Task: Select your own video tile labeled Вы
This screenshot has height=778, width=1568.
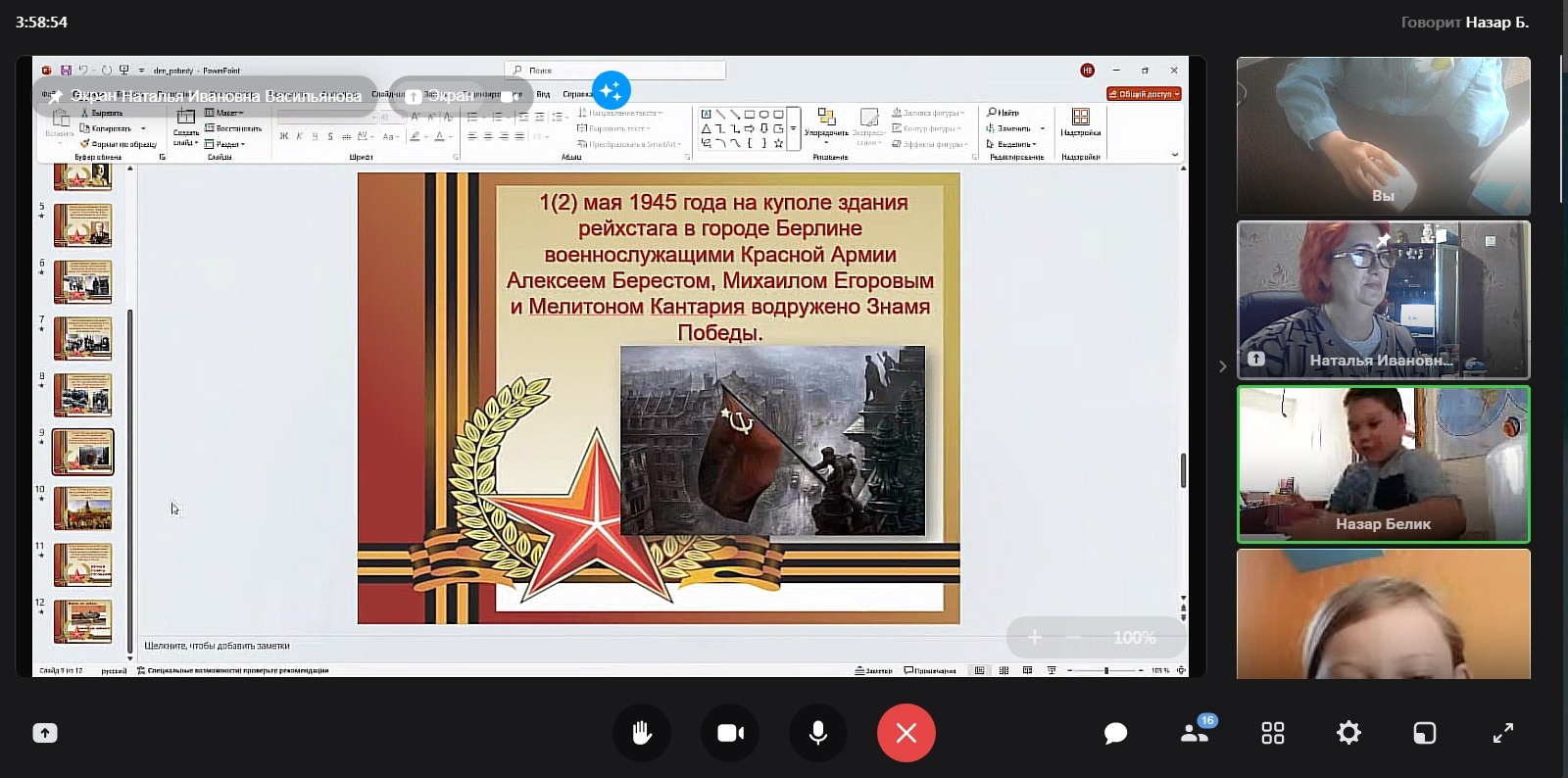Action: [1383, 136]
